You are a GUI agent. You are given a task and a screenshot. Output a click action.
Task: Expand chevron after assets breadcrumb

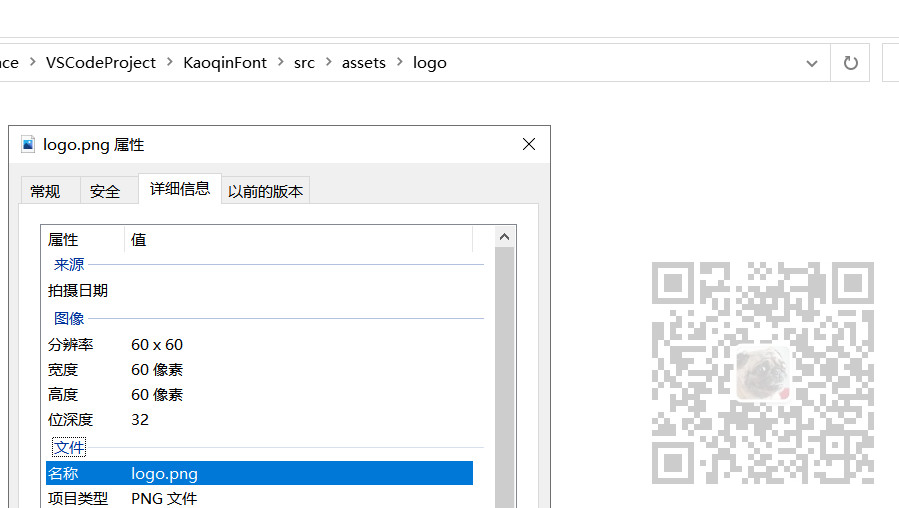pyautogui.click(x=400, y=62)
